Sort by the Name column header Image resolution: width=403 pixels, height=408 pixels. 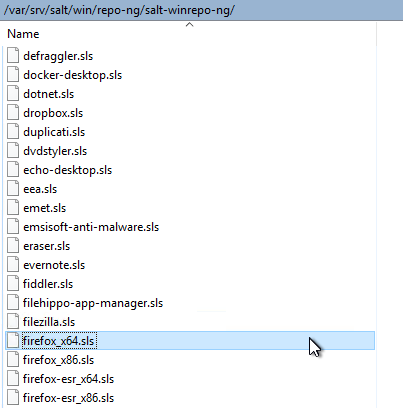click(x=23, y=34)
